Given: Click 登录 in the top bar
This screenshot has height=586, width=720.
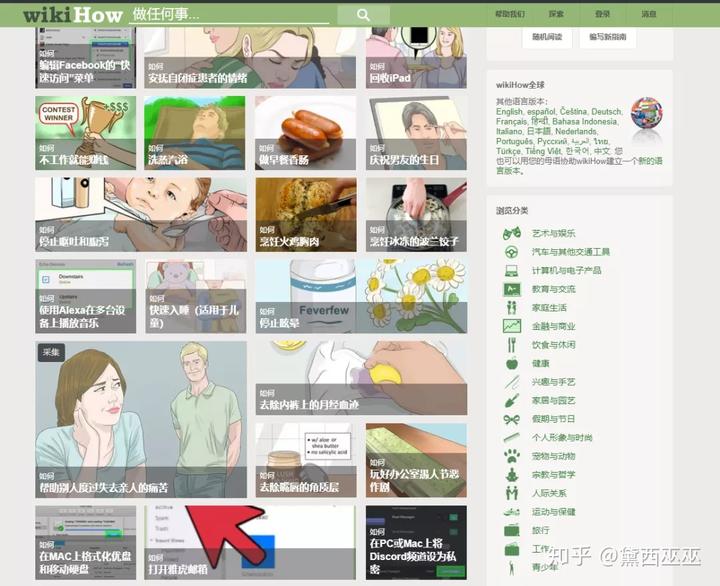Looking at the screenshot, I should click(x=602, y=14).
